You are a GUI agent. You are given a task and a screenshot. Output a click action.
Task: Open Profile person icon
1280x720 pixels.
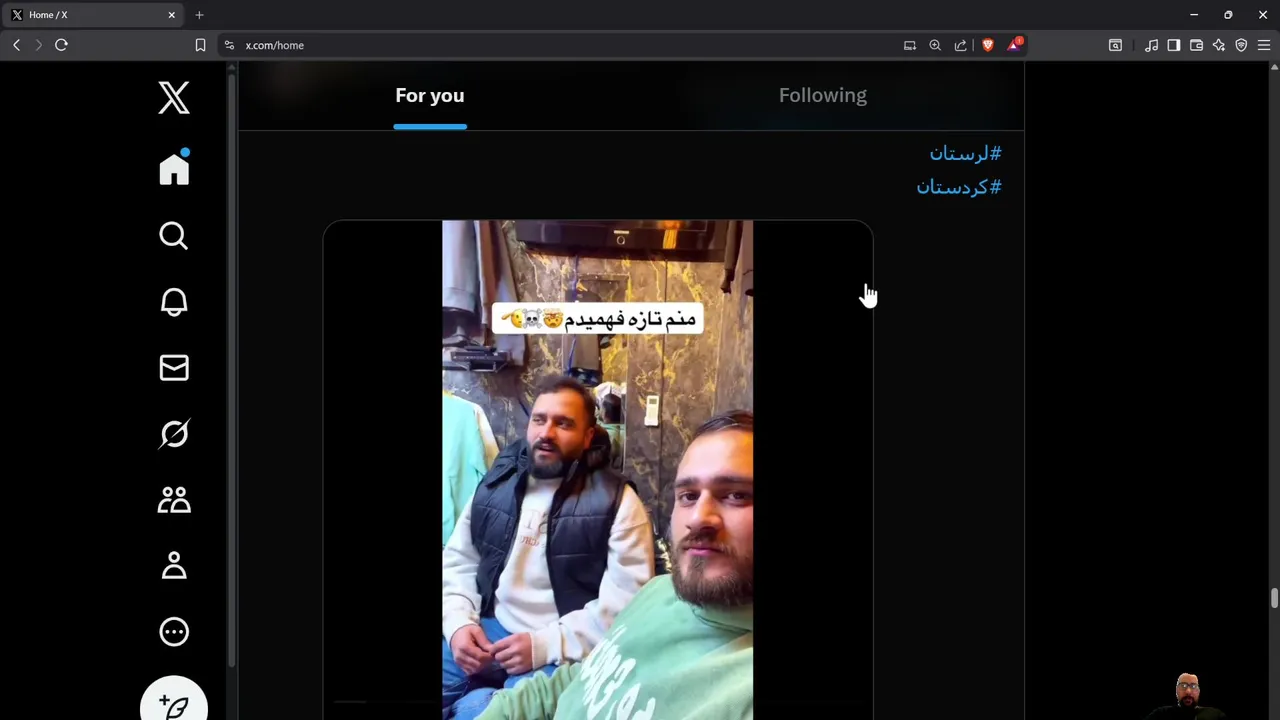[x=174, y=566]
